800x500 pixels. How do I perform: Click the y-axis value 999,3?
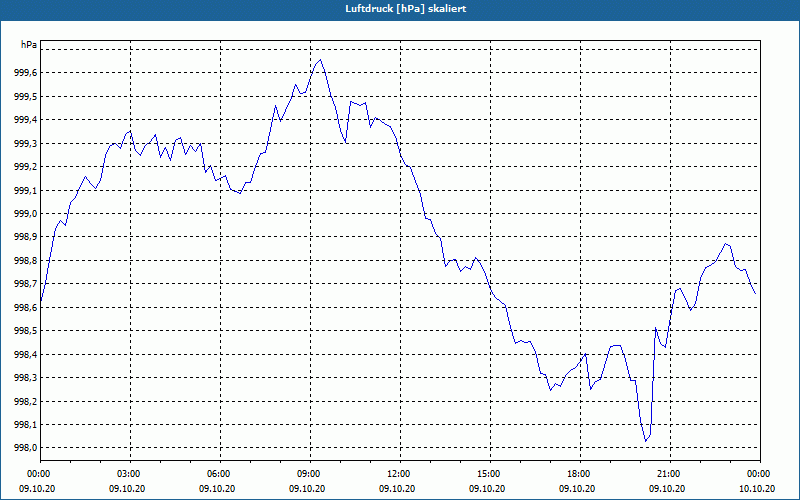26,143
